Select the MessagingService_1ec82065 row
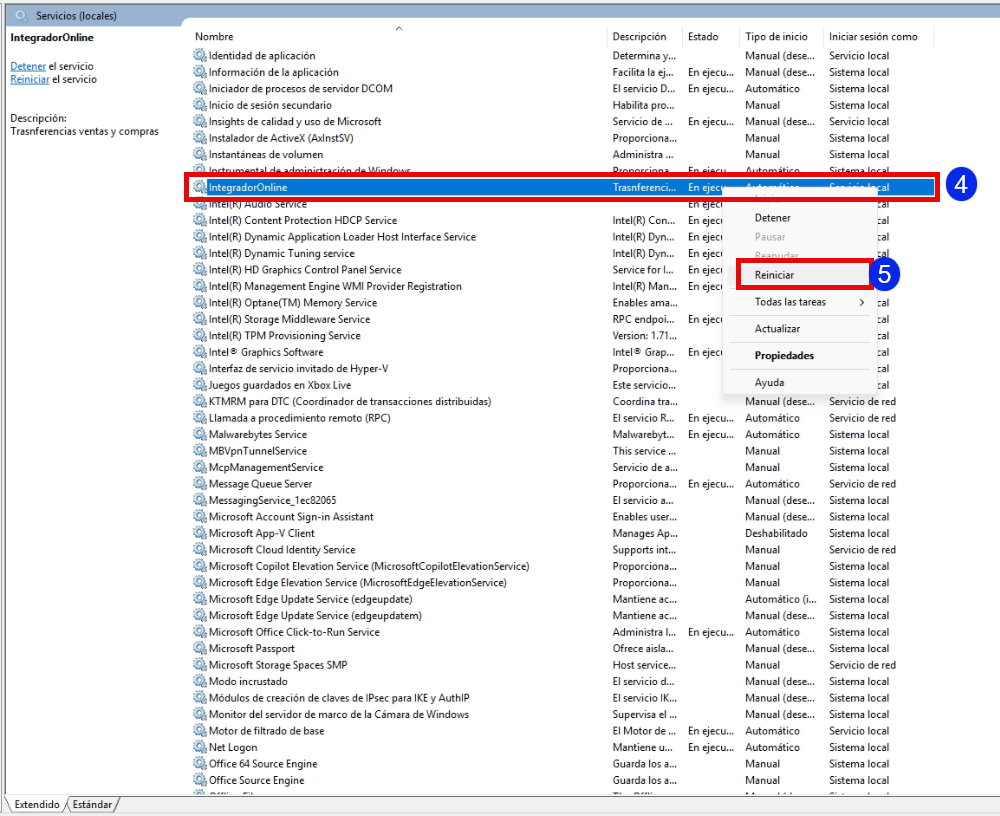Viewport: 1000px width, 816px height. [x=564, y=500]
